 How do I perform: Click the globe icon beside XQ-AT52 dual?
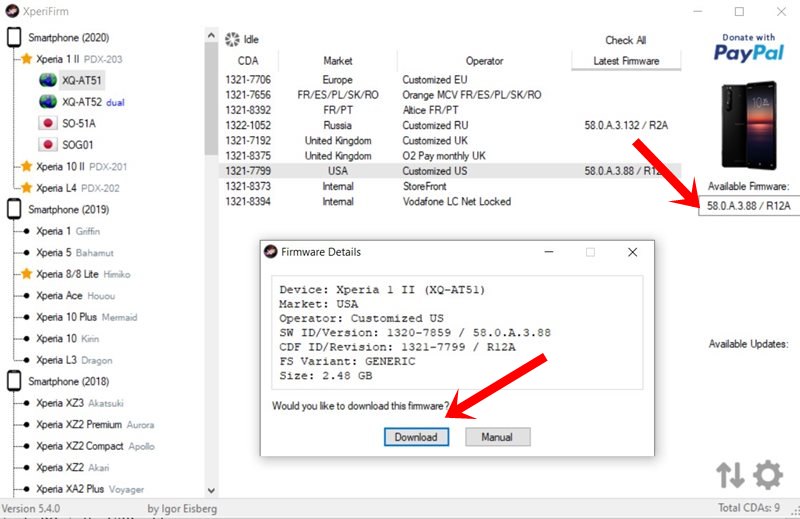[x=48, y=102]
